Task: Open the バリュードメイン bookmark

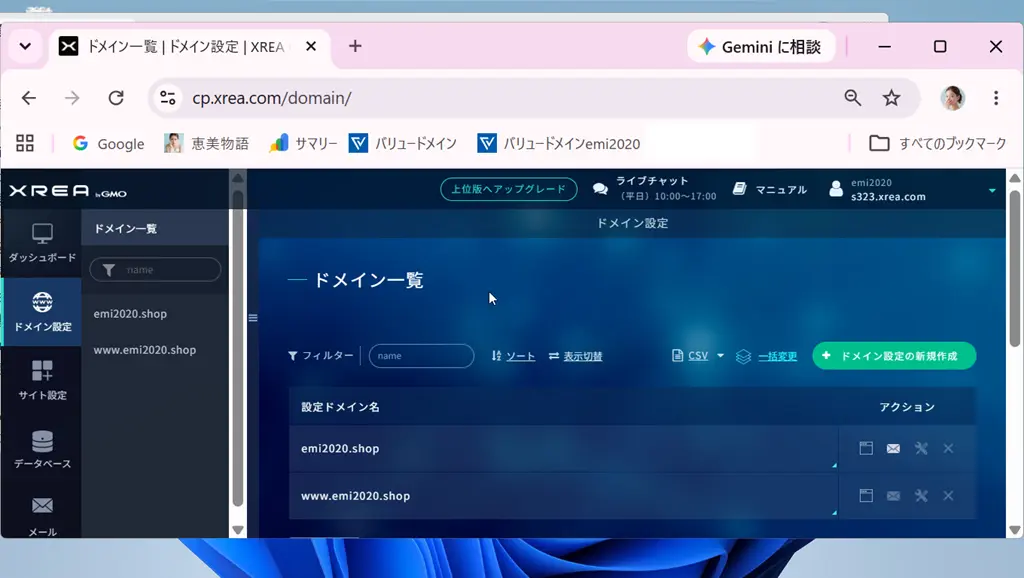Action: coord(403,144)
